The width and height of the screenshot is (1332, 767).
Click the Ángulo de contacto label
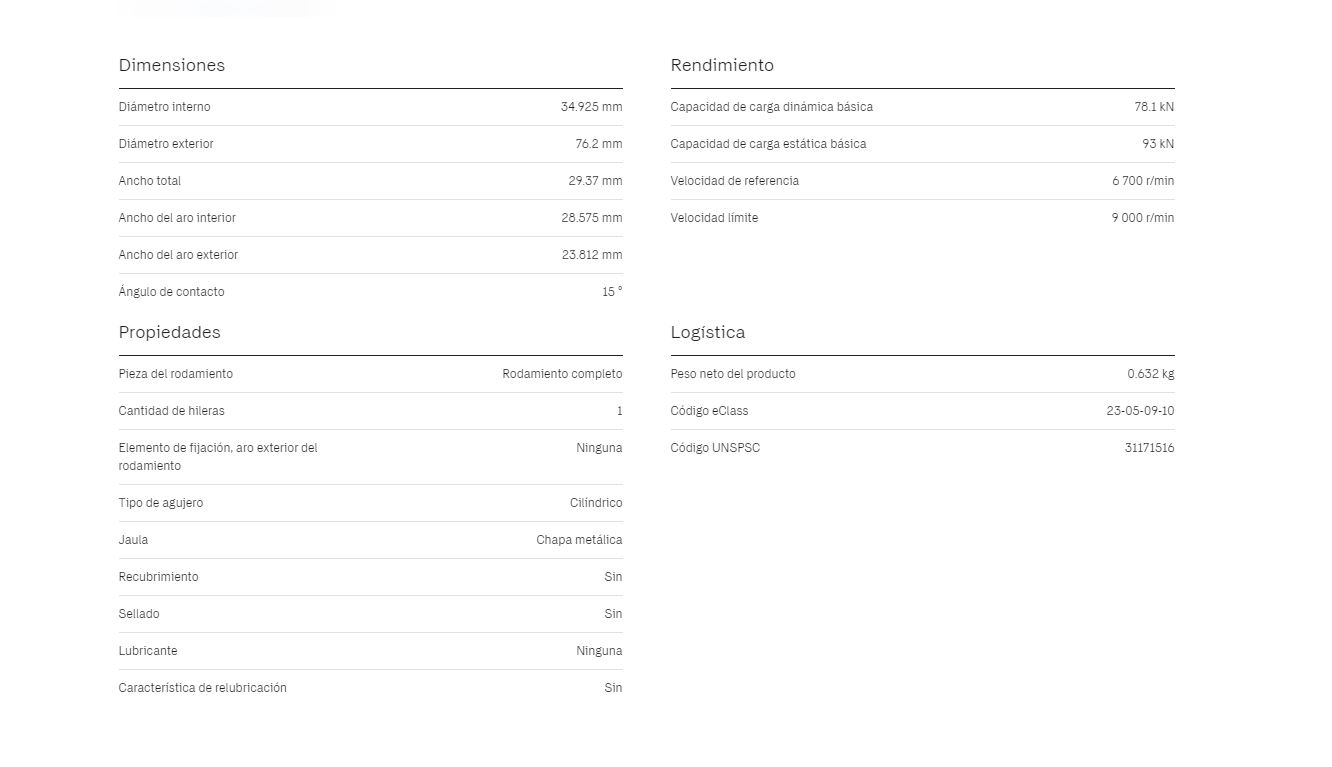pos(171,292)
